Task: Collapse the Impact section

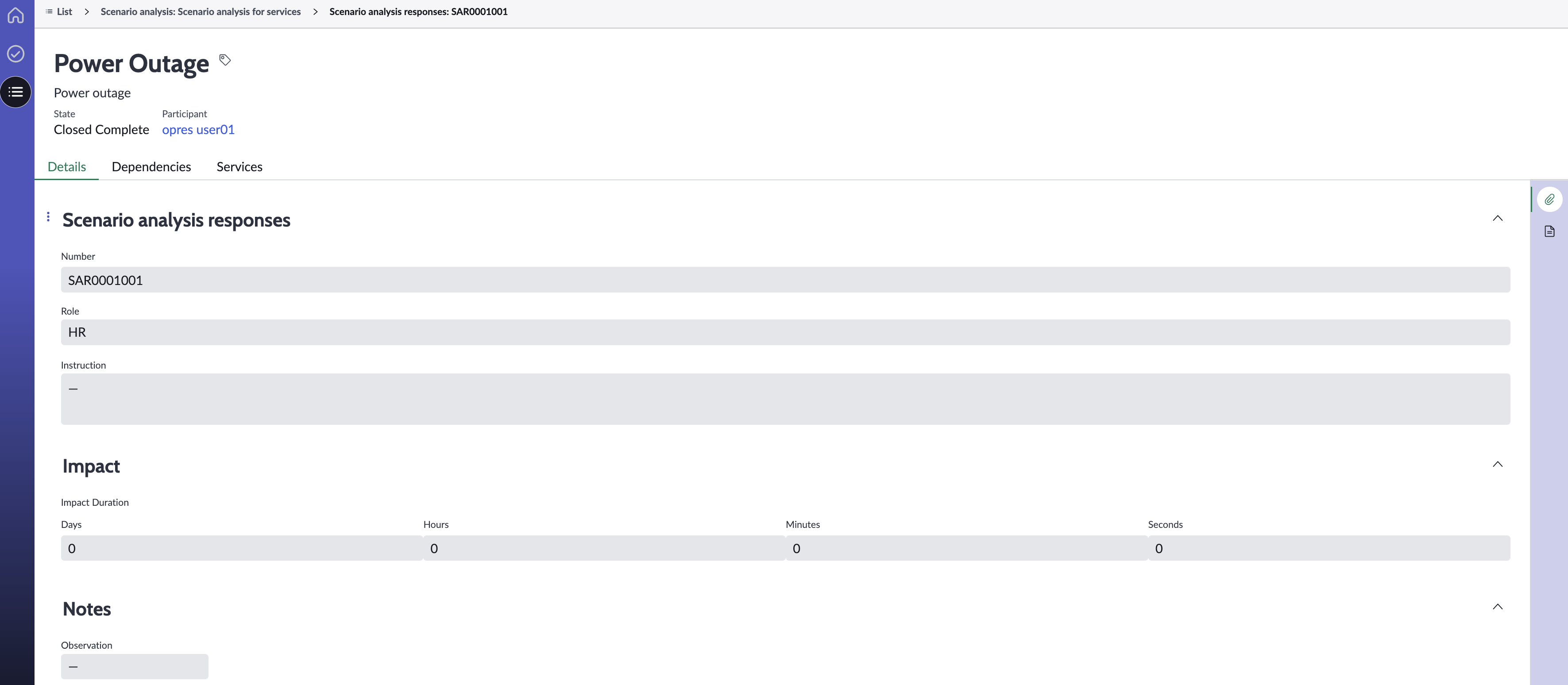Action: (1497, 464)
